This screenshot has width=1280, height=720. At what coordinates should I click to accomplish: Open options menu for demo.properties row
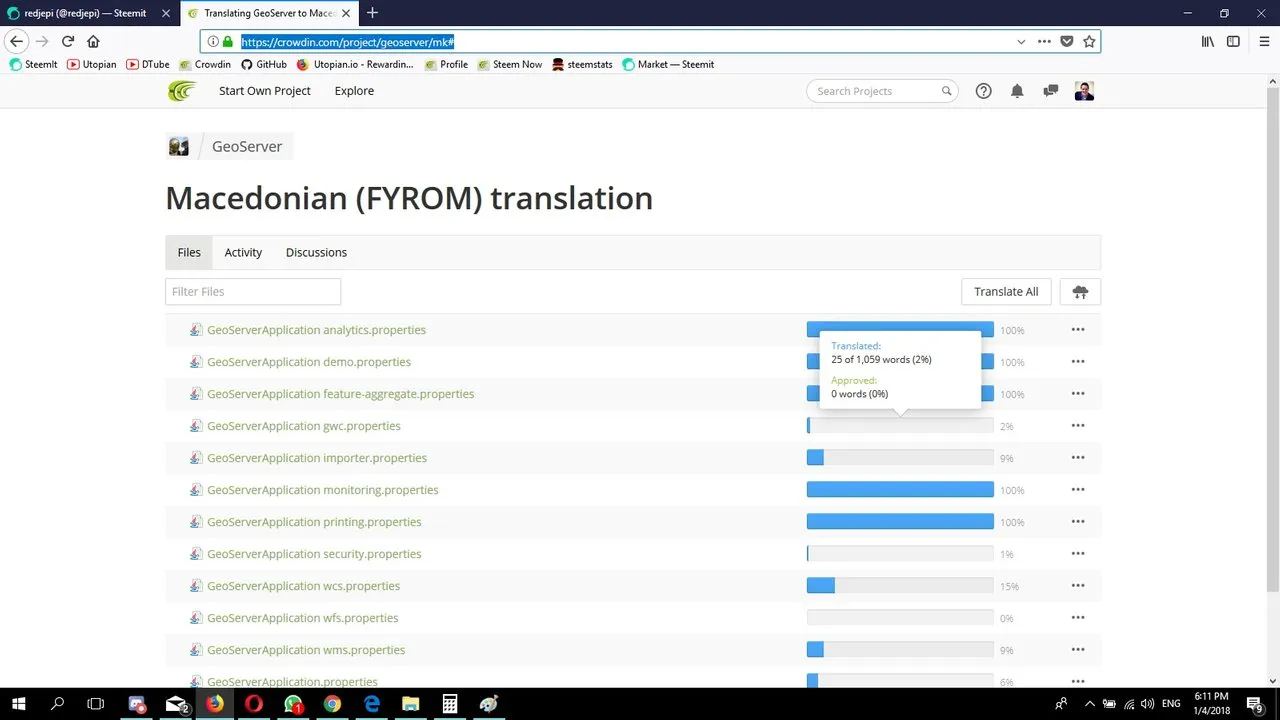coord(1078,362)
